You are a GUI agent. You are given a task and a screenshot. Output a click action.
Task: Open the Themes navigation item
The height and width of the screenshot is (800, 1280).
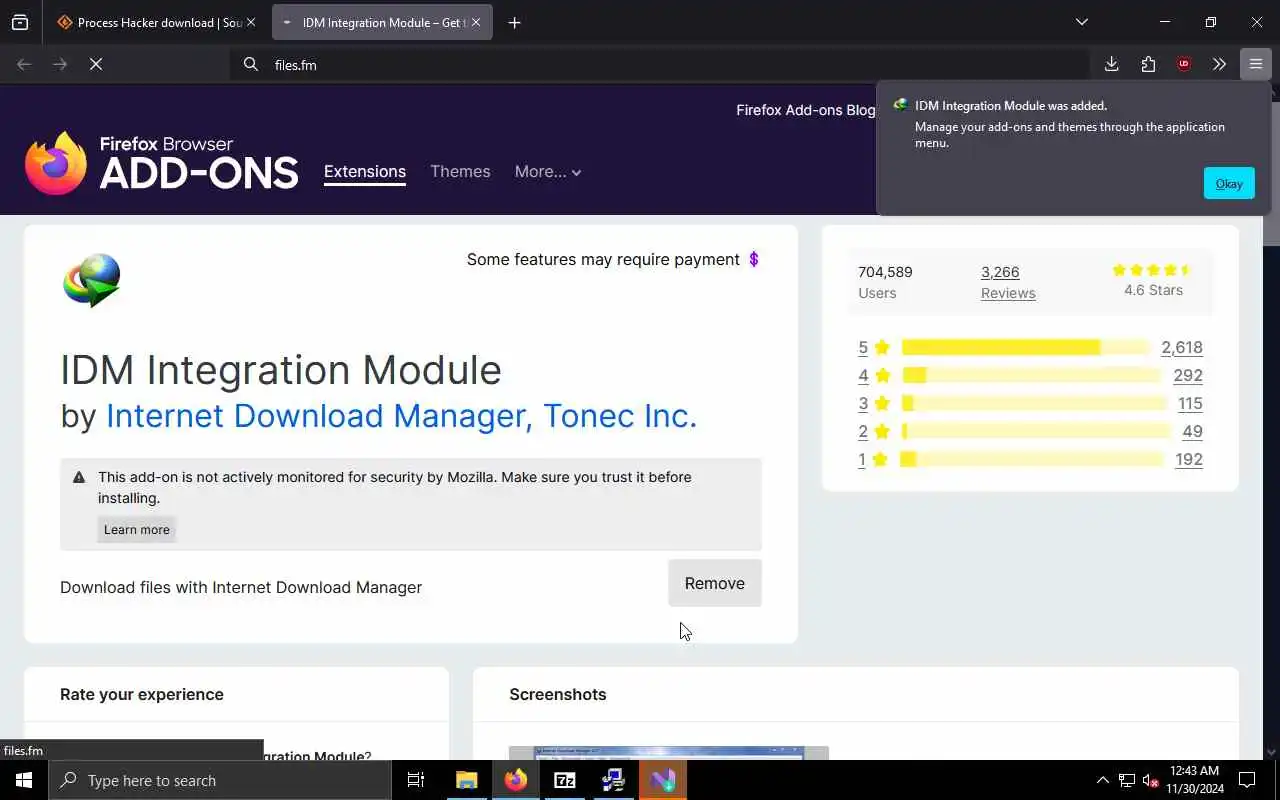460,171
